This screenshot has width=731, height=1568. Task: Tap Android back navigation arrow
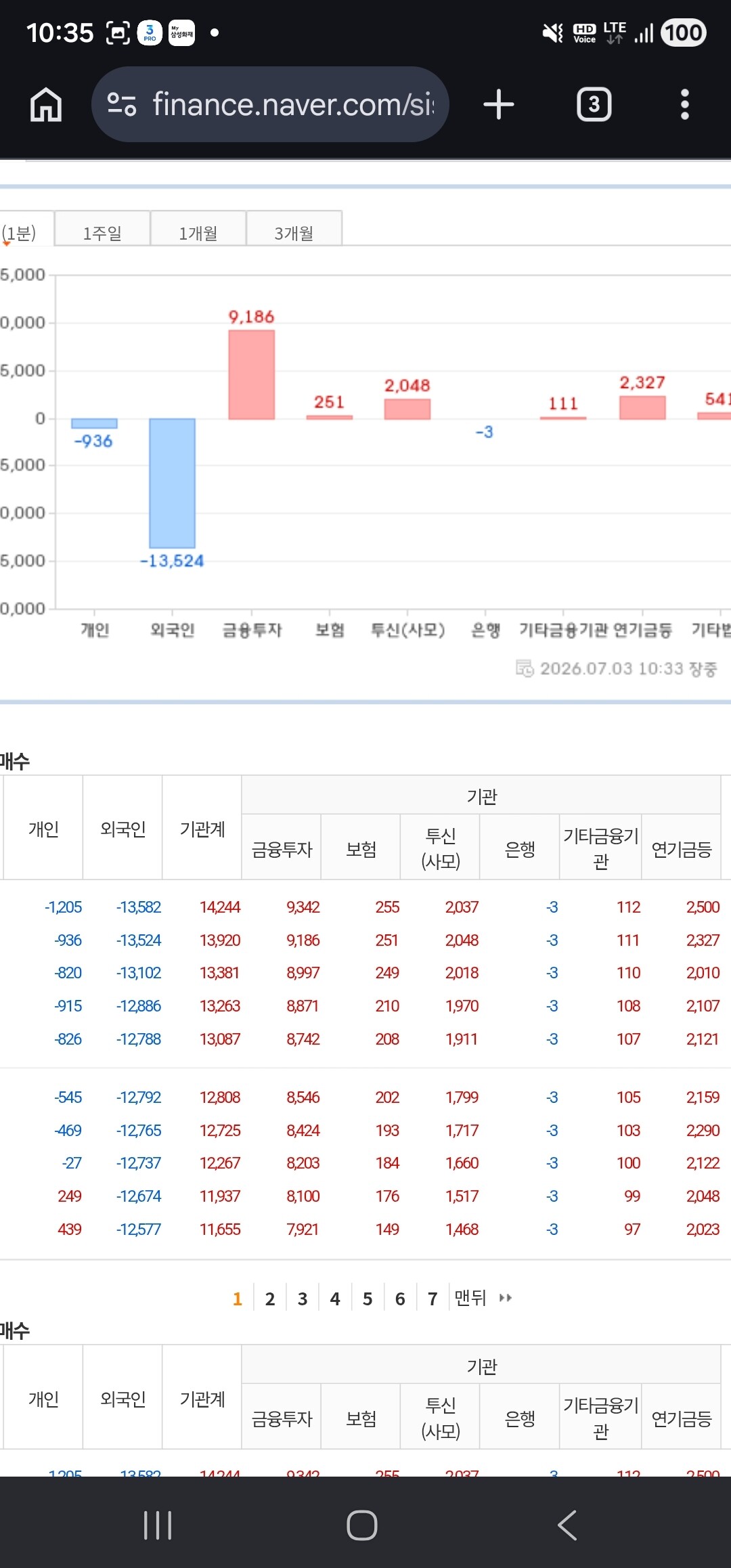pos(567,1525)
